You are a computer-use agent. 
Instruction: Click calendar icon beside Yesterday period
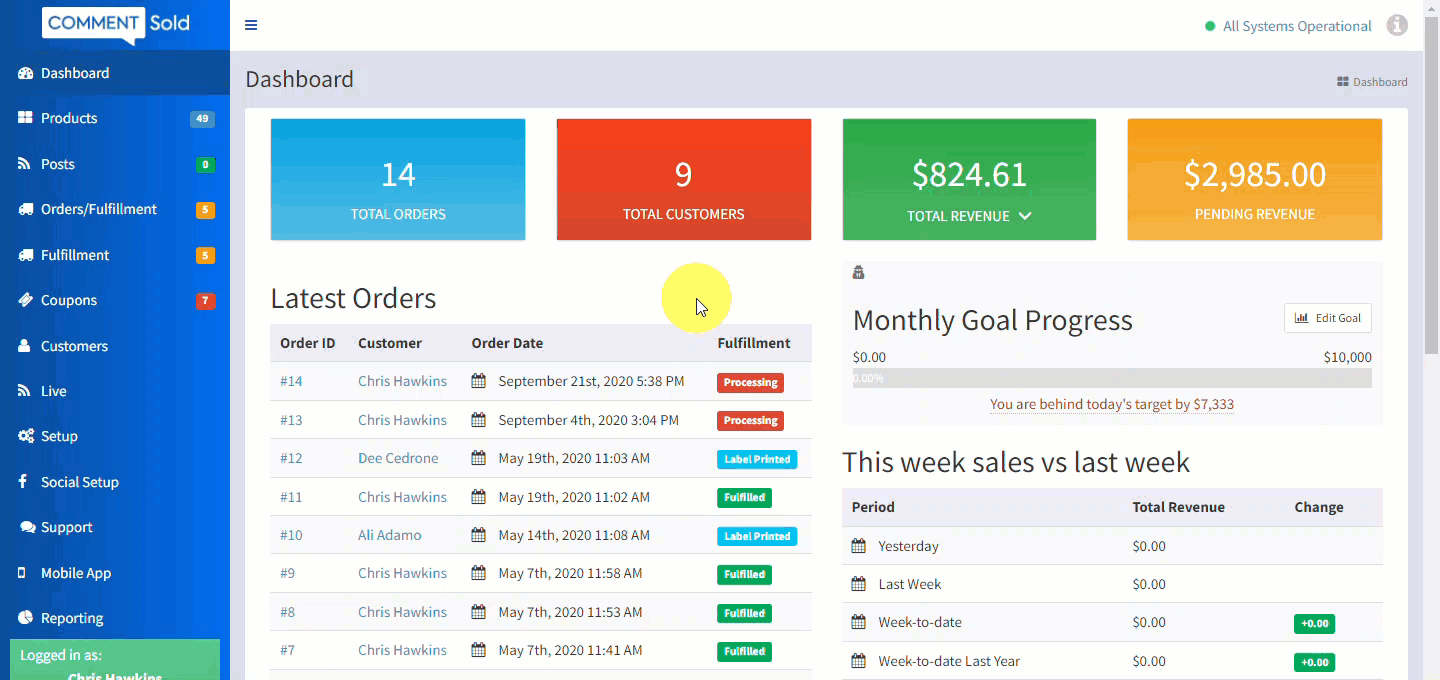[858, 546]
